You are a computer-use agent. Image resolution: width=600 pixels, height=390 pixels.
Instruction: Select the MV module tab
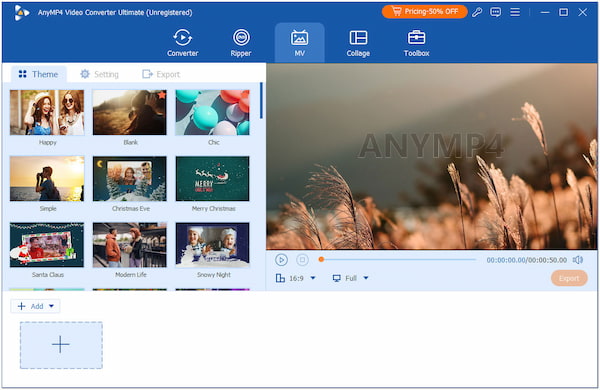[x=299, y=43]
